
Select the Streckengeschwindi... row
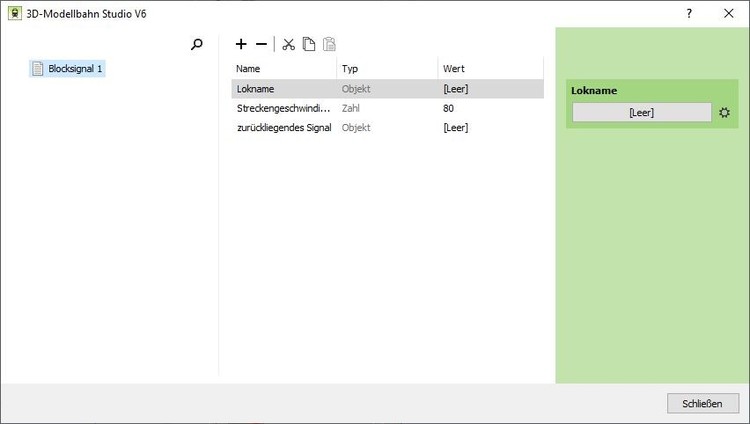(387, 108)
